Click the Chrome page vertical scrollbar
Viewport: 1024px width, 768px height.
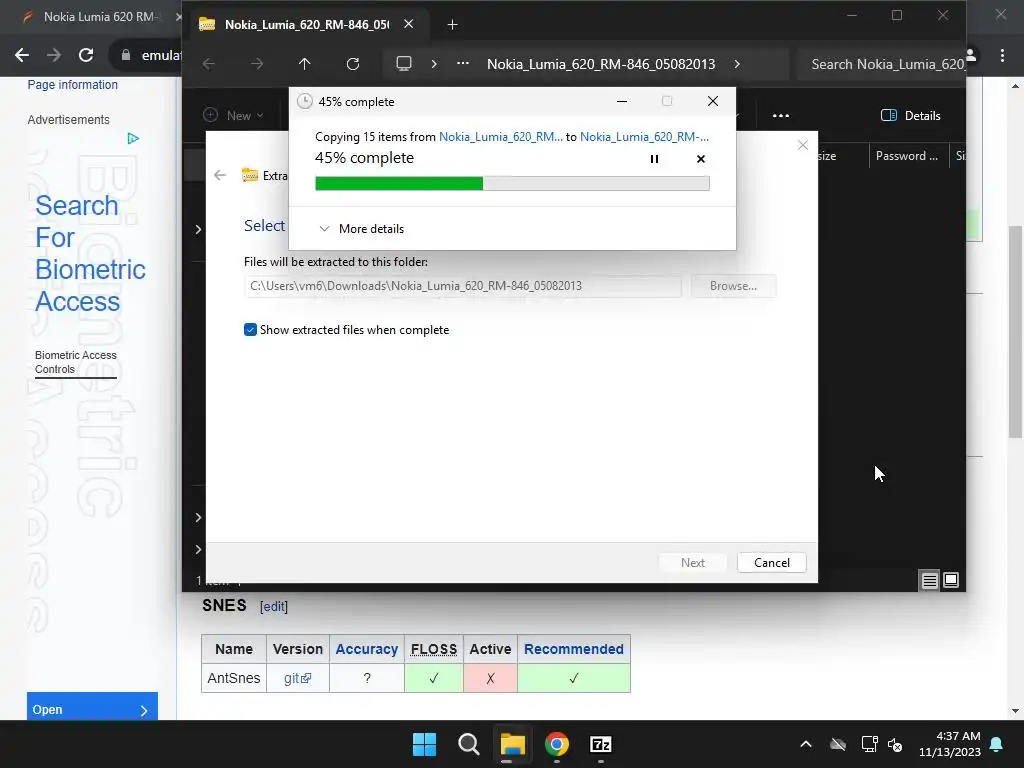[1015, 332]
